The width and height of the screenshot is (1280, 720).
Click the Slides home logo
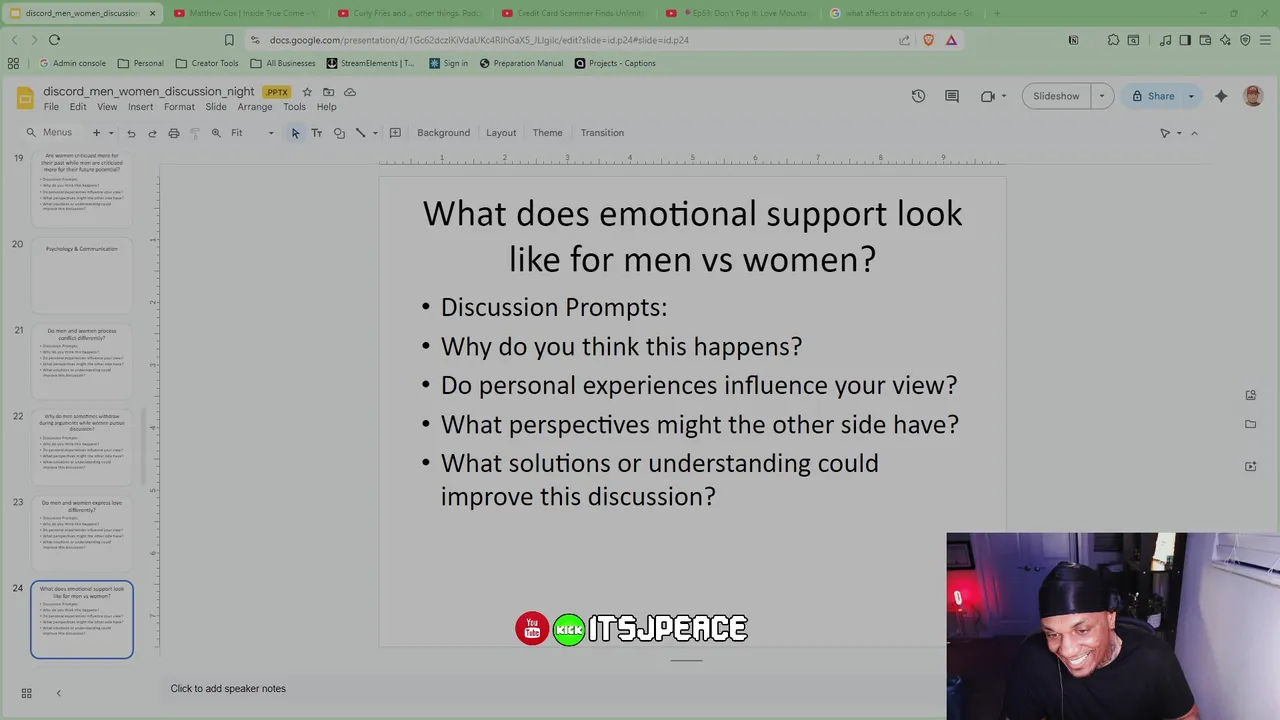pyautogui.click(x=25, y=98)
